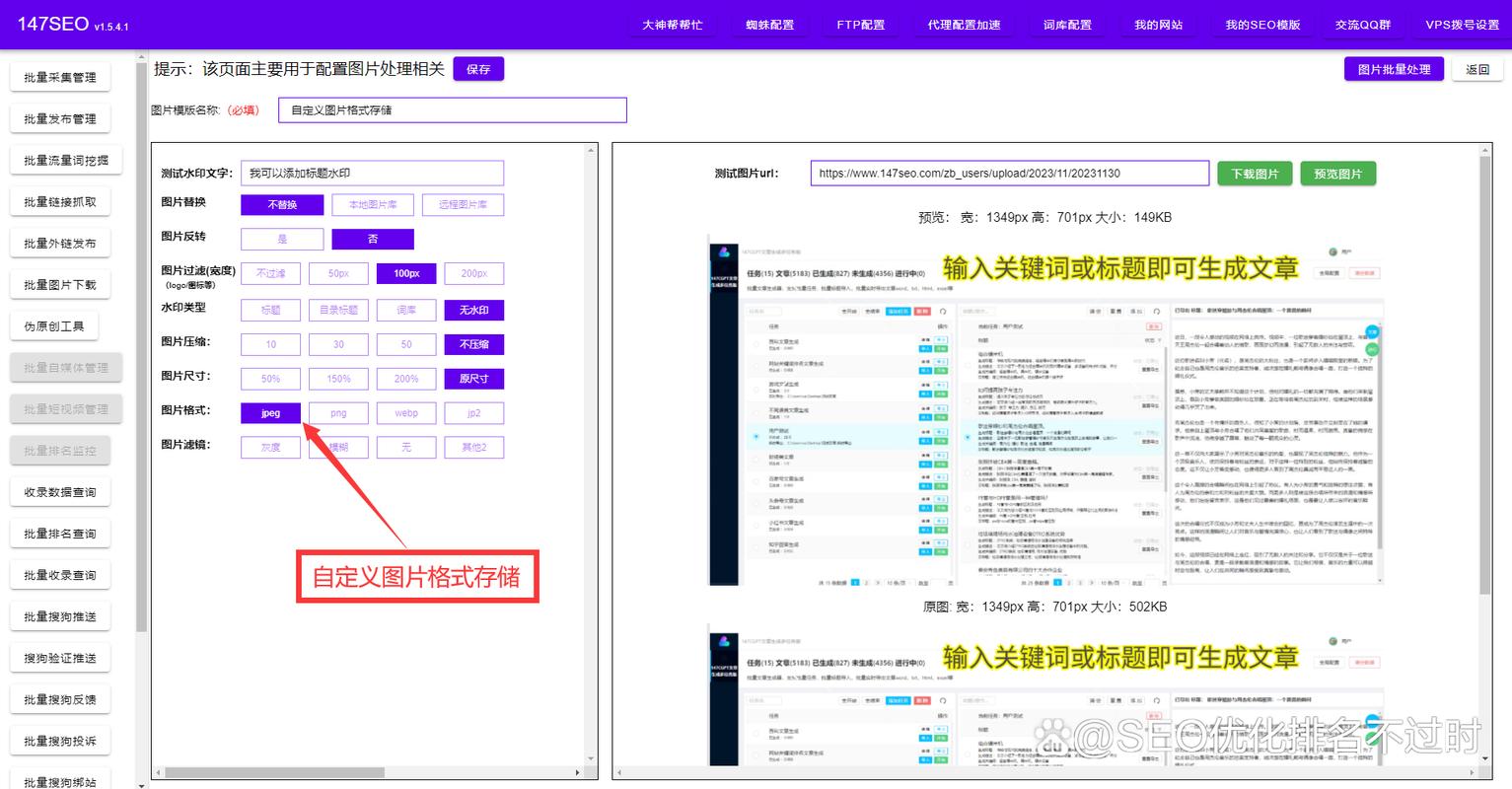The width and height of the screenshot is (1512, 789).
Task: Click the 保存 save button
Action: pos(478,69)
